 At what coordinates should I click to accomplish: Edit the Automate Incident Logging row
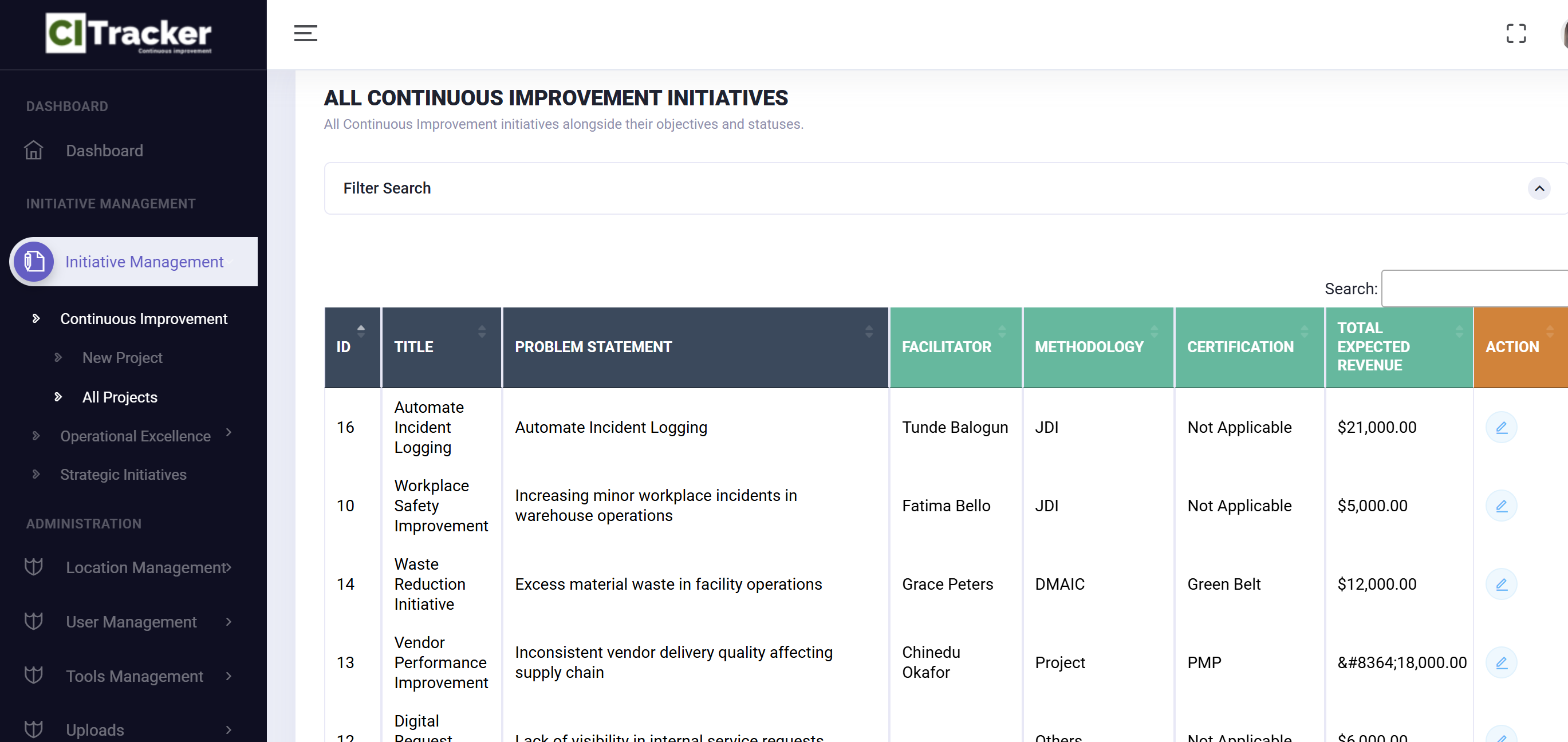tap(1500, 427)
